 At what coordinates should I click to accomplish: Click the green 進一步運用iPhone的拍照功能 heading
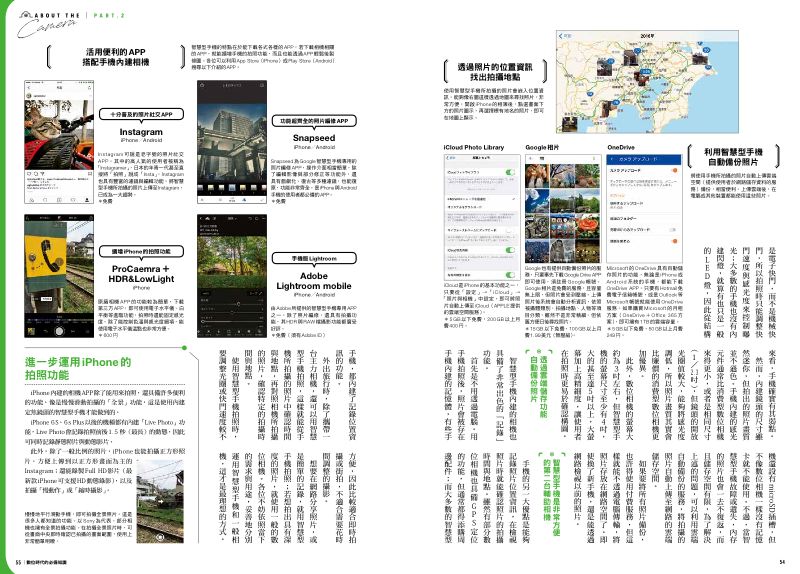tap(78, 368)
